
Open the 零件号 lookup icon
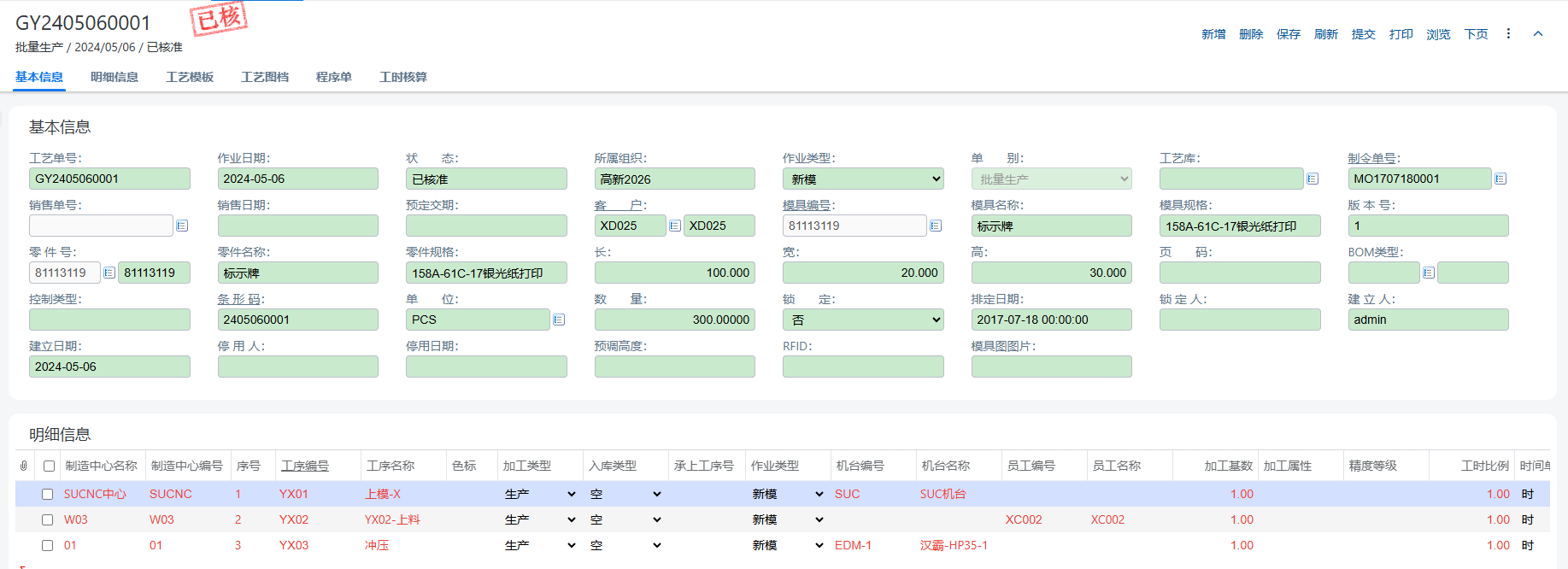(x=109, y=273)
